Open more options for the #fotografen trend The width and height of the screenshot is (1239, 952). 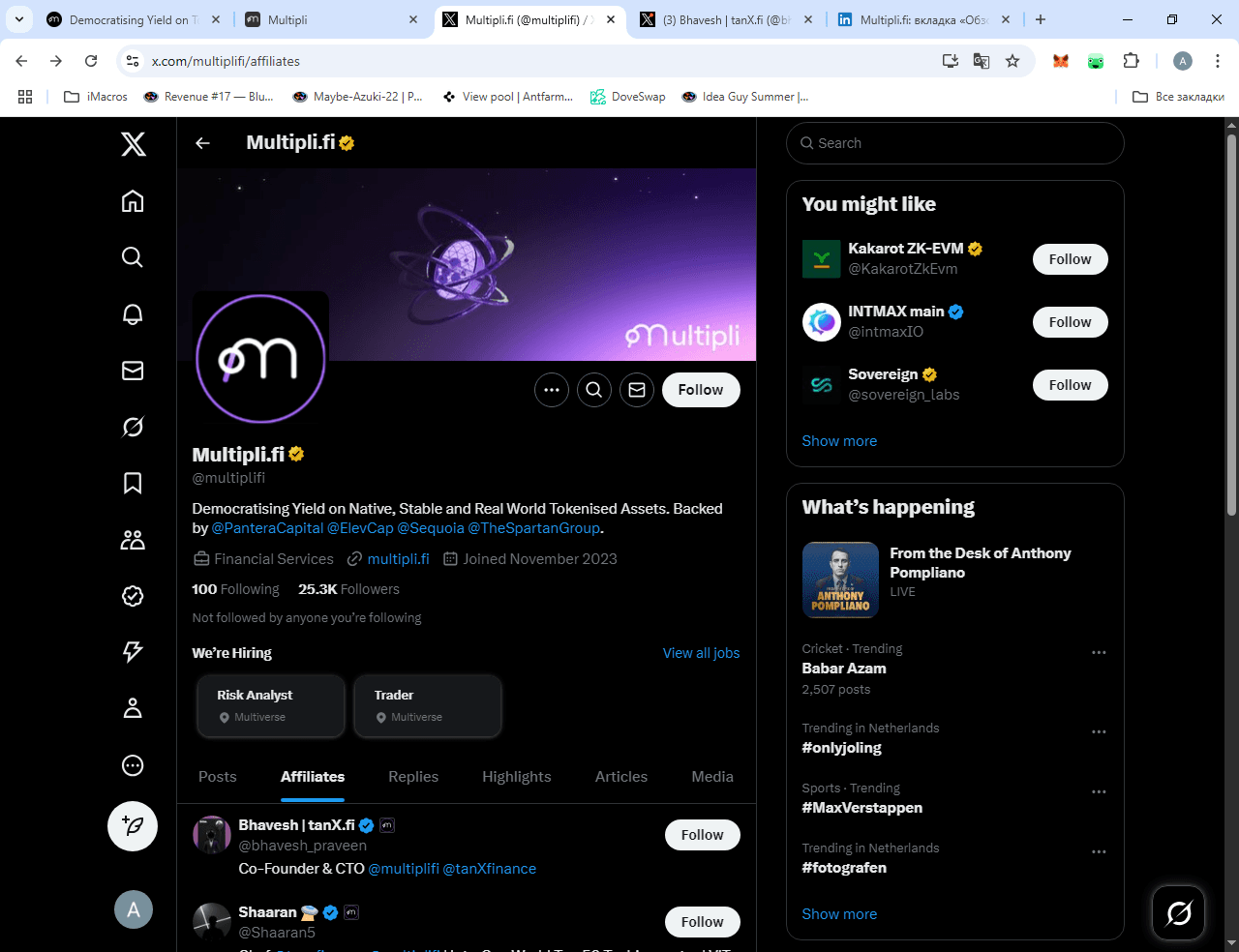[1099, 852]
